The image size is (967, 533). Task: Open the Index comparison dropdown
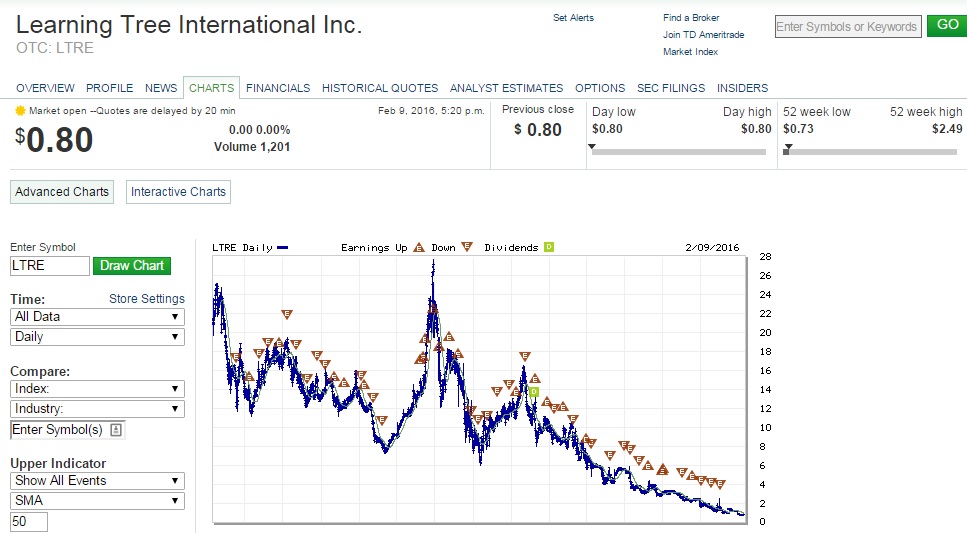(x=97, y=389)
